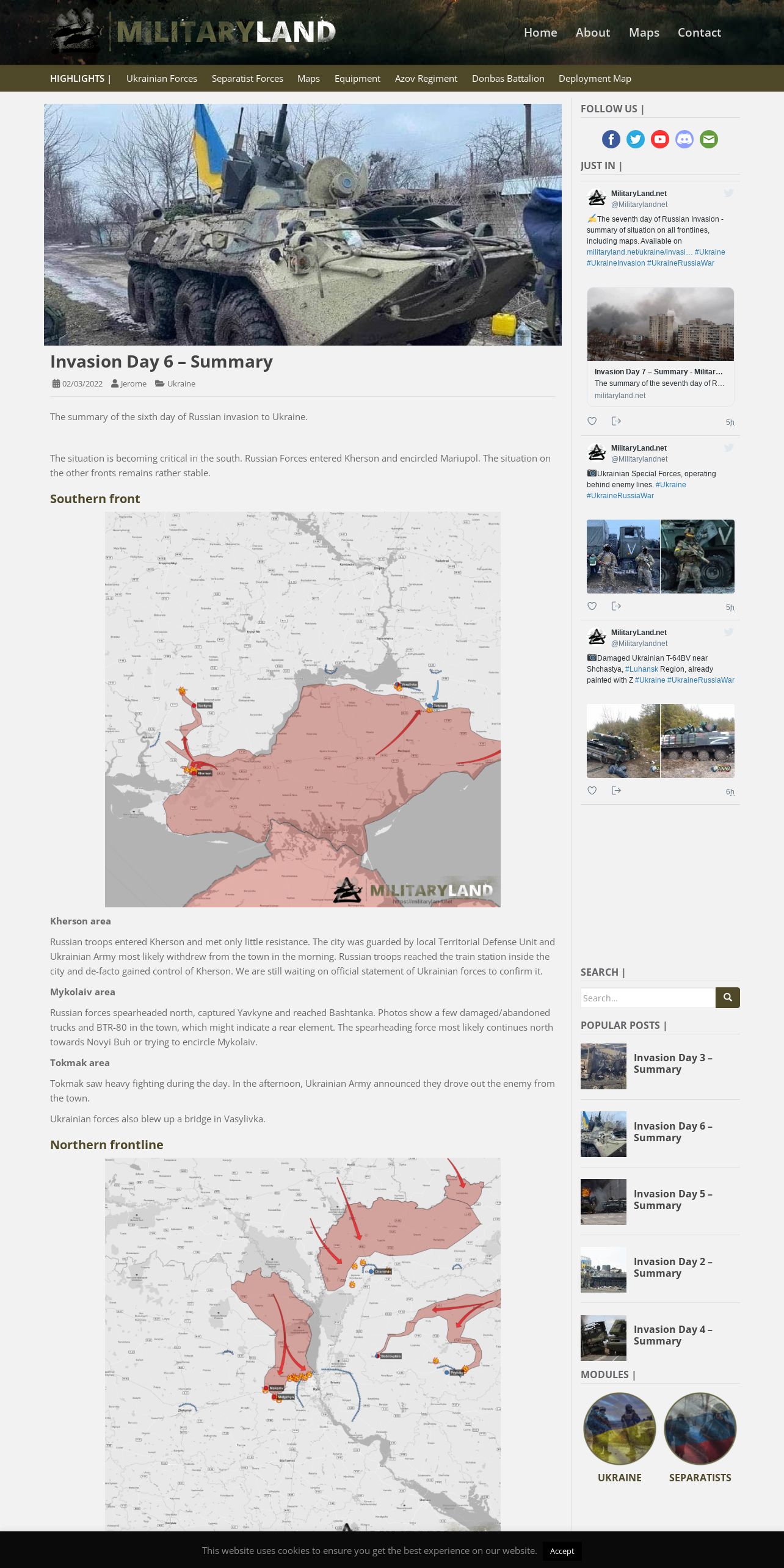Image resolution: width=784 pixels, height=1568 pixels.
Task: Click the Invasion Day 2 post thumbnail
Action: pos(603,1269)
